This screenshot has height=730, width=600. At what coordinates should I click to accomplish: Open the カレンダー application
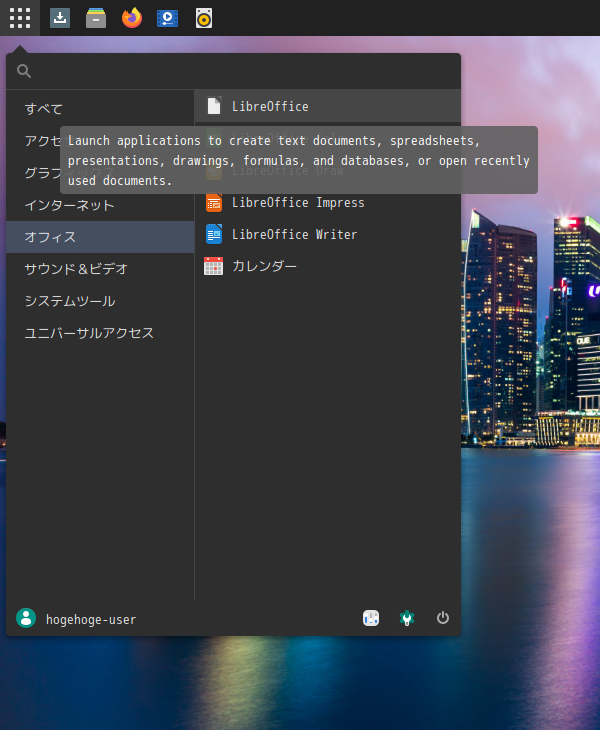point(328,266)
